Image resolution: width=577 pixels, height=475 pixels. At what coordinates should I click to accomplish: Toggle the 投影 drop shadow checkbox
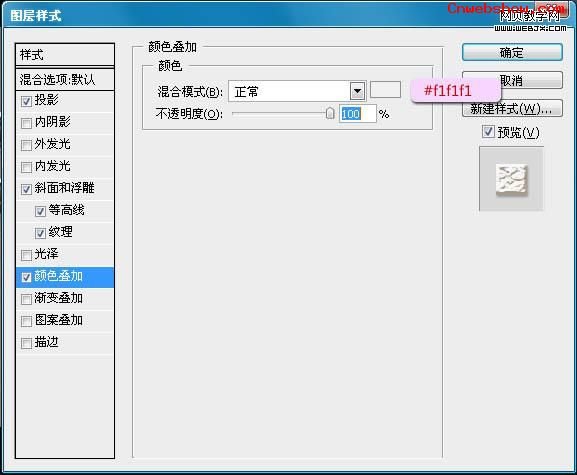click(x=26, y=101)
